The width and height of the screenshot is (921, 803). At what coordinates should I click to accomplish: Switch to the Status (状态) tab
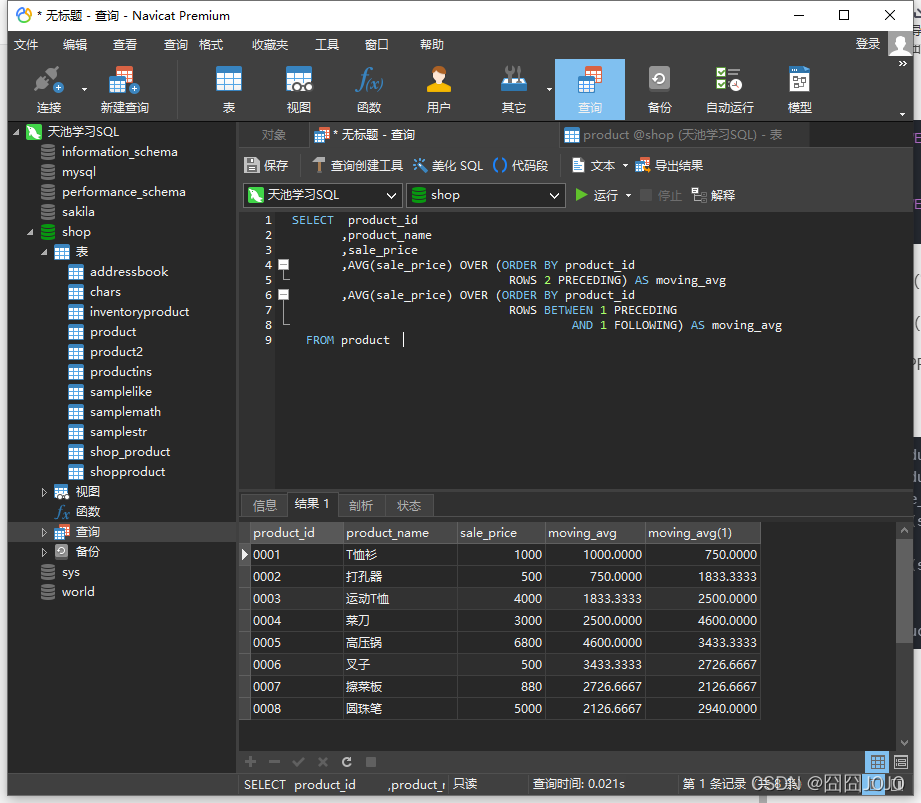coord(409,505)
